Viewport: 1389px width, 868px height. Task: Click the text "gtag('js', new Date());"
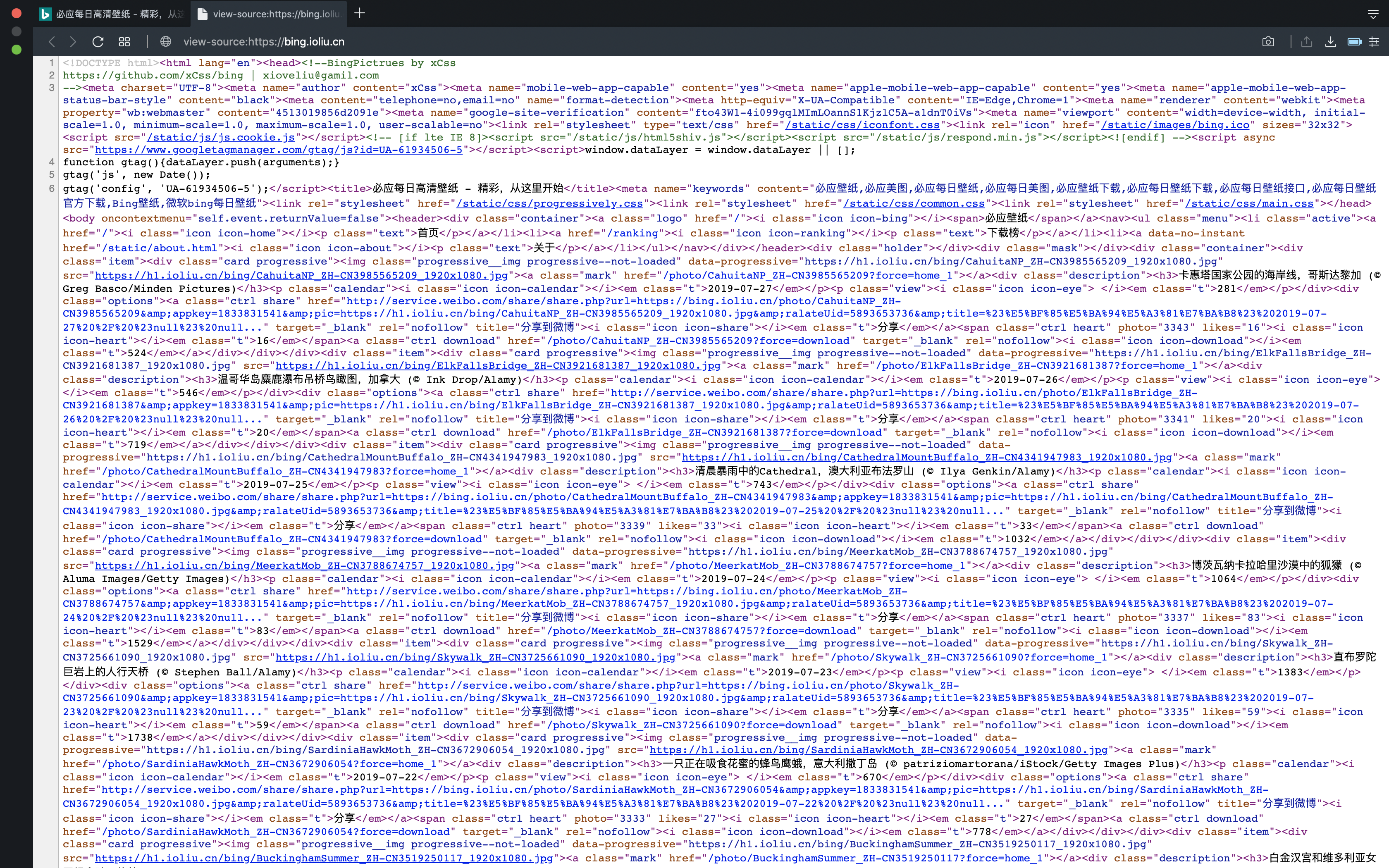tap(136, 174)
